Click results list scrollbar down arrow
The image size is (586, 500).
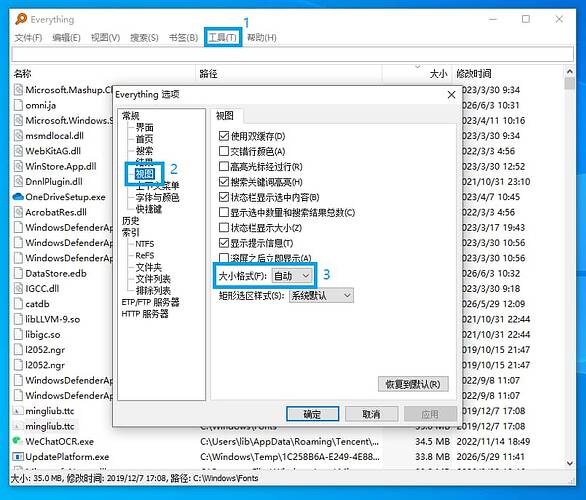point(569,463)
